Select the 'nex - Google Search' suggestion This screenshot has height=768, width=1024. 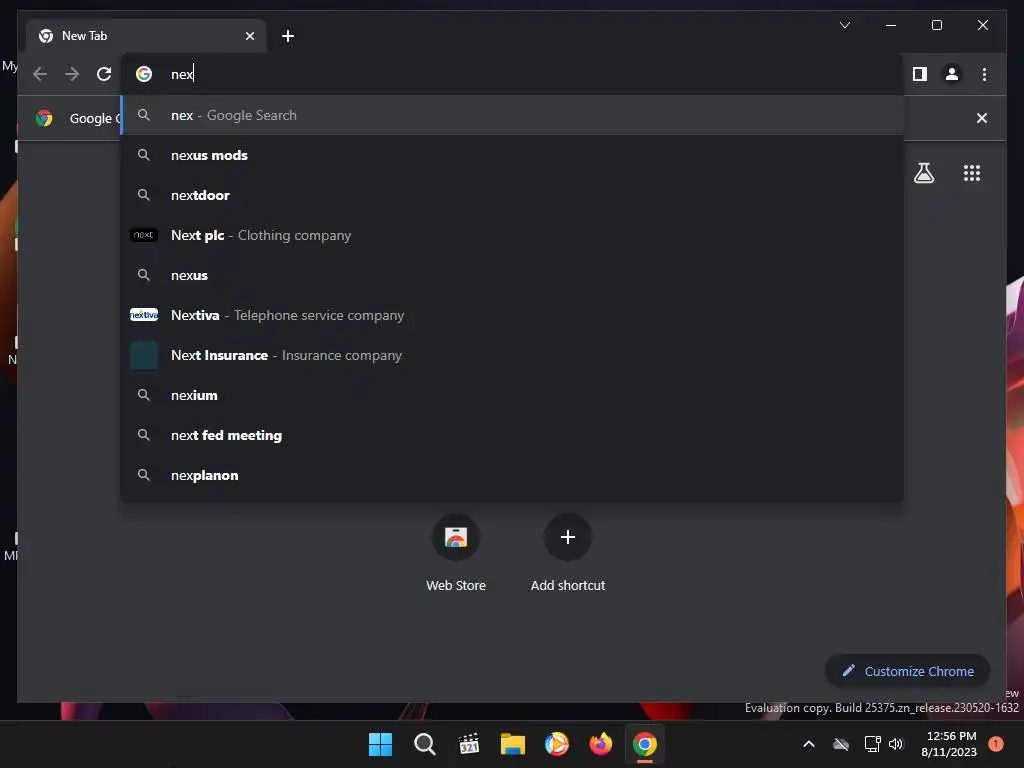coord(512,116)
